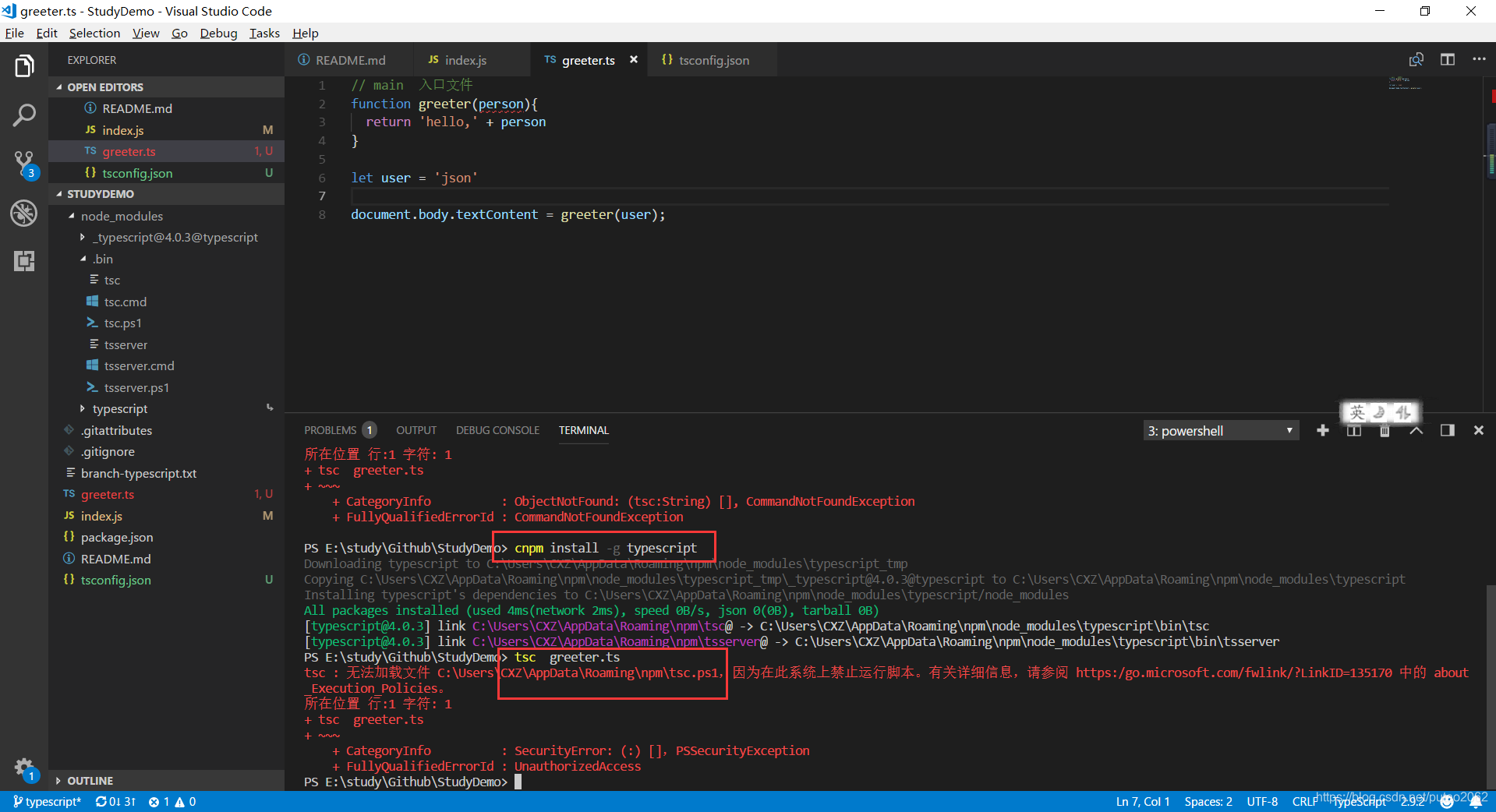The height and width of the screenshot is (812, 1496).
Task: Create a new terminal with the plus icon
Action: (1323, 430)
